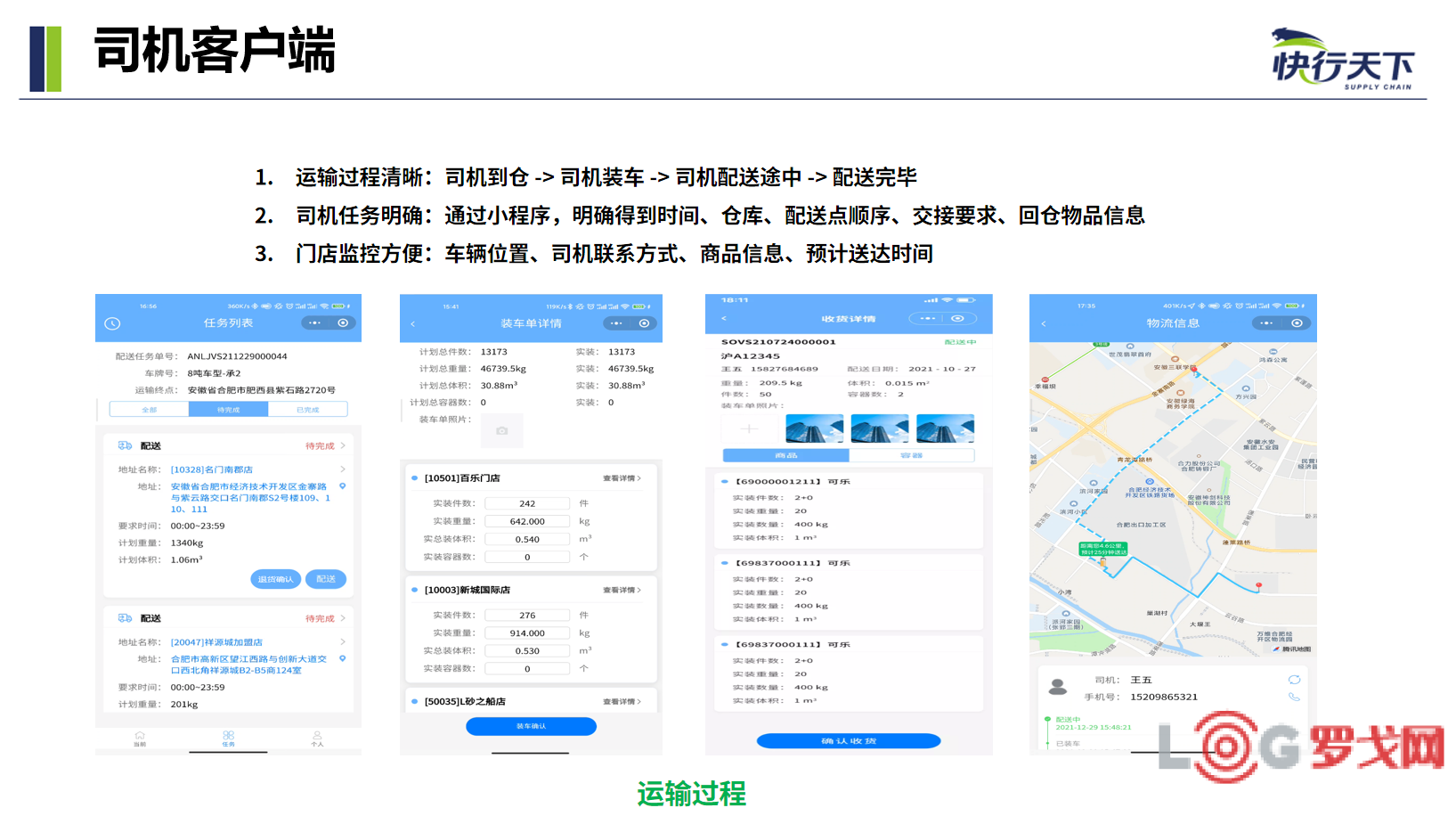Go back from the 装车单详情 screen

(x=413, y=323)
